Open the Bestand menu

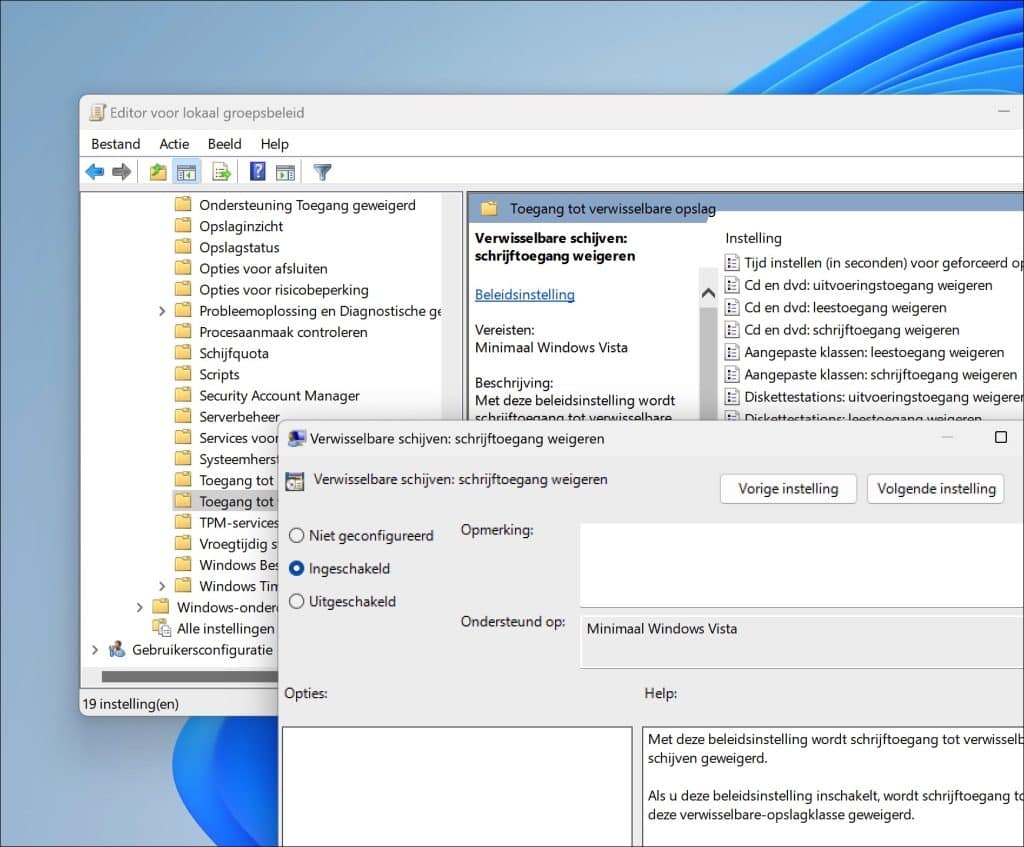[x=116, y=144]
